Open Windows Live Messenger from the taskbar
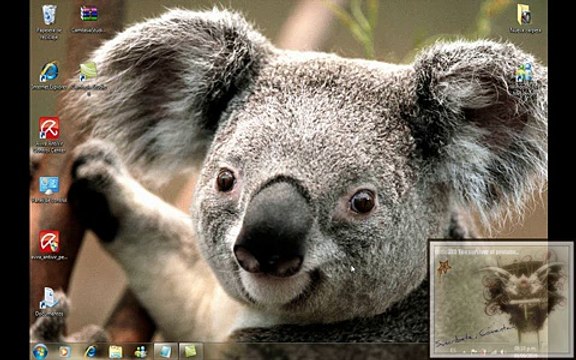Image resolution: width=576 pixels, height=360 pixels. coord(140,352)
